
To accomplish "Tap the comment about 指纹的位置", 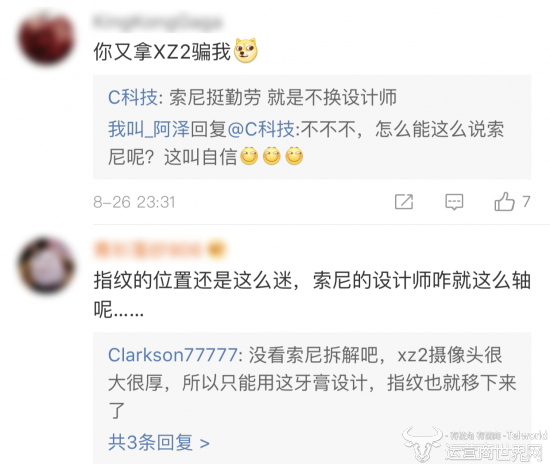I will [312, 295].
